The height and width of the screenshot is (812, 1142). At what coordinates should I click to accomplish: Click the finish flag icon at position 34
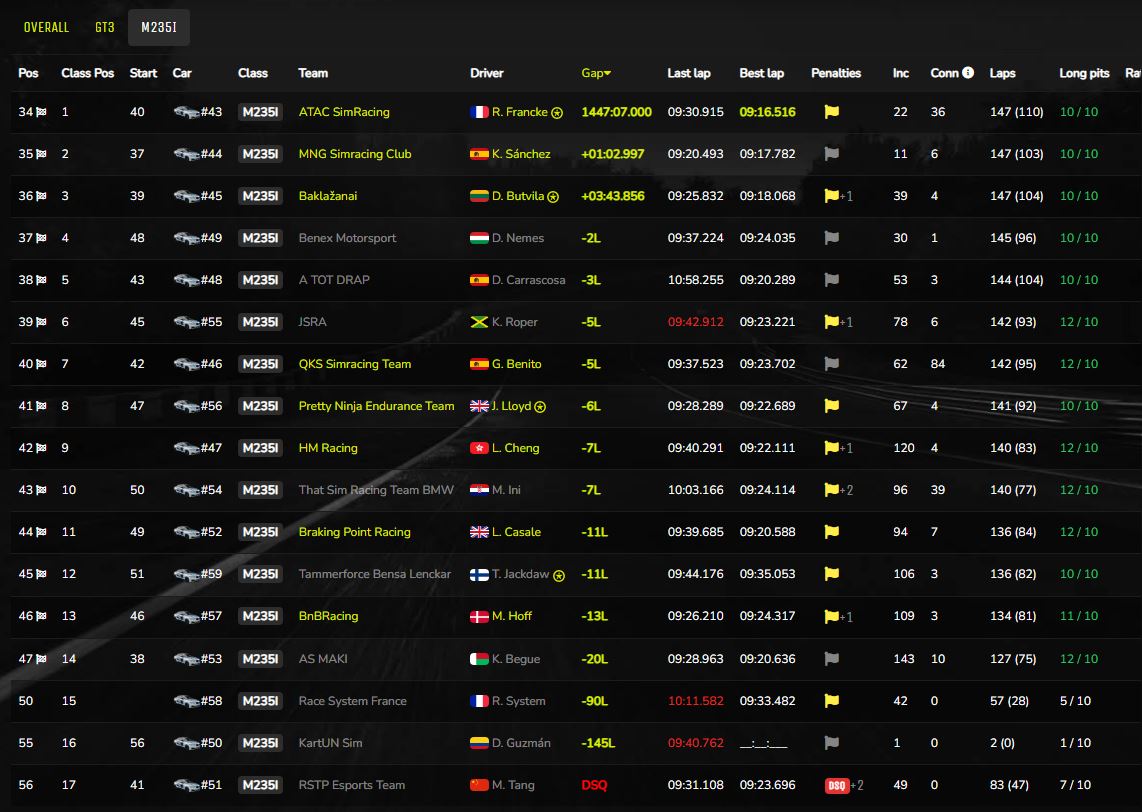pyautogui.click(x=42, y=112)
